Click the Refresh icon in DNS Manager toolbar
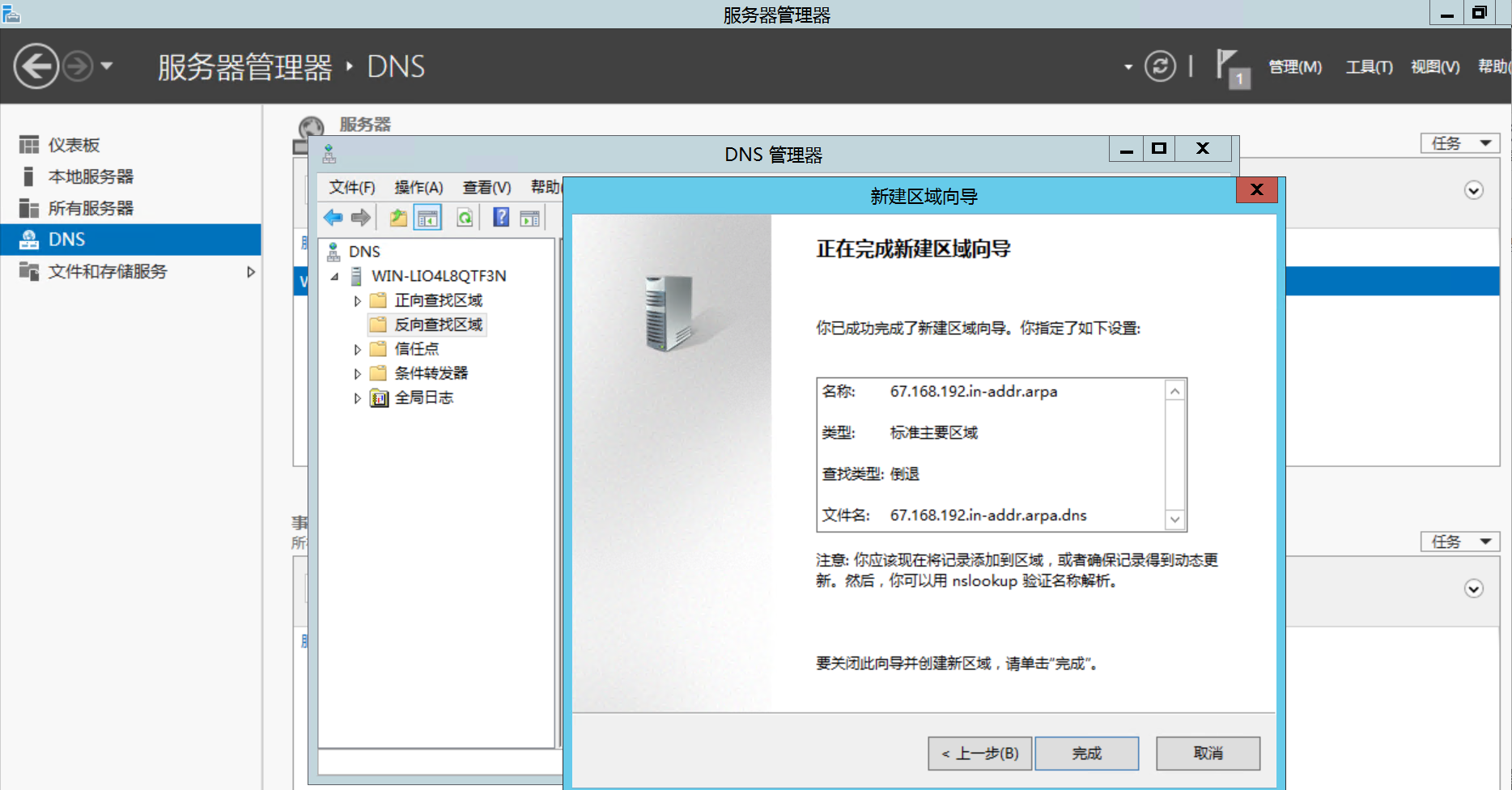 pyautogui.click(x=465, y=217)
